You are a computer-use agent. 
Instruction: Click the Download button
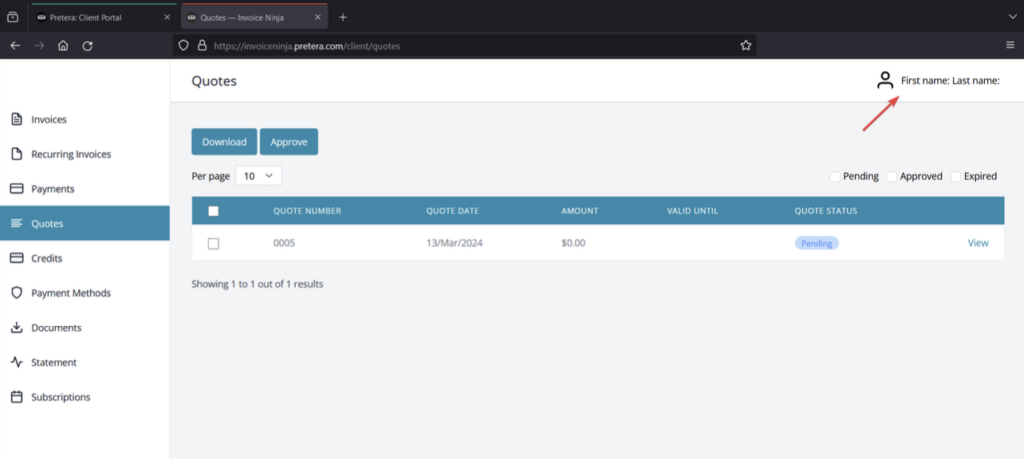point(224,142)
